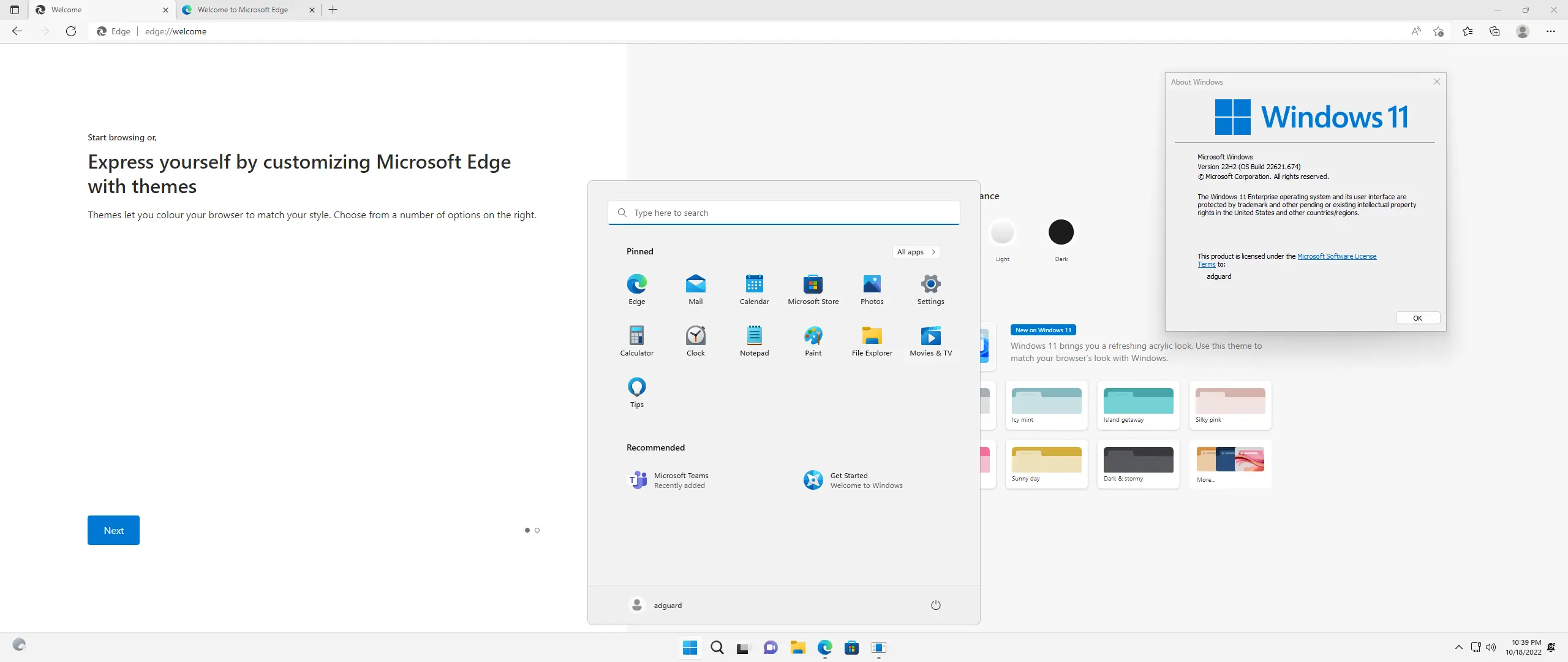The height and width of the screenshot is (662, 1568).
Task: Click the Next button
Action: coord(113,530)
